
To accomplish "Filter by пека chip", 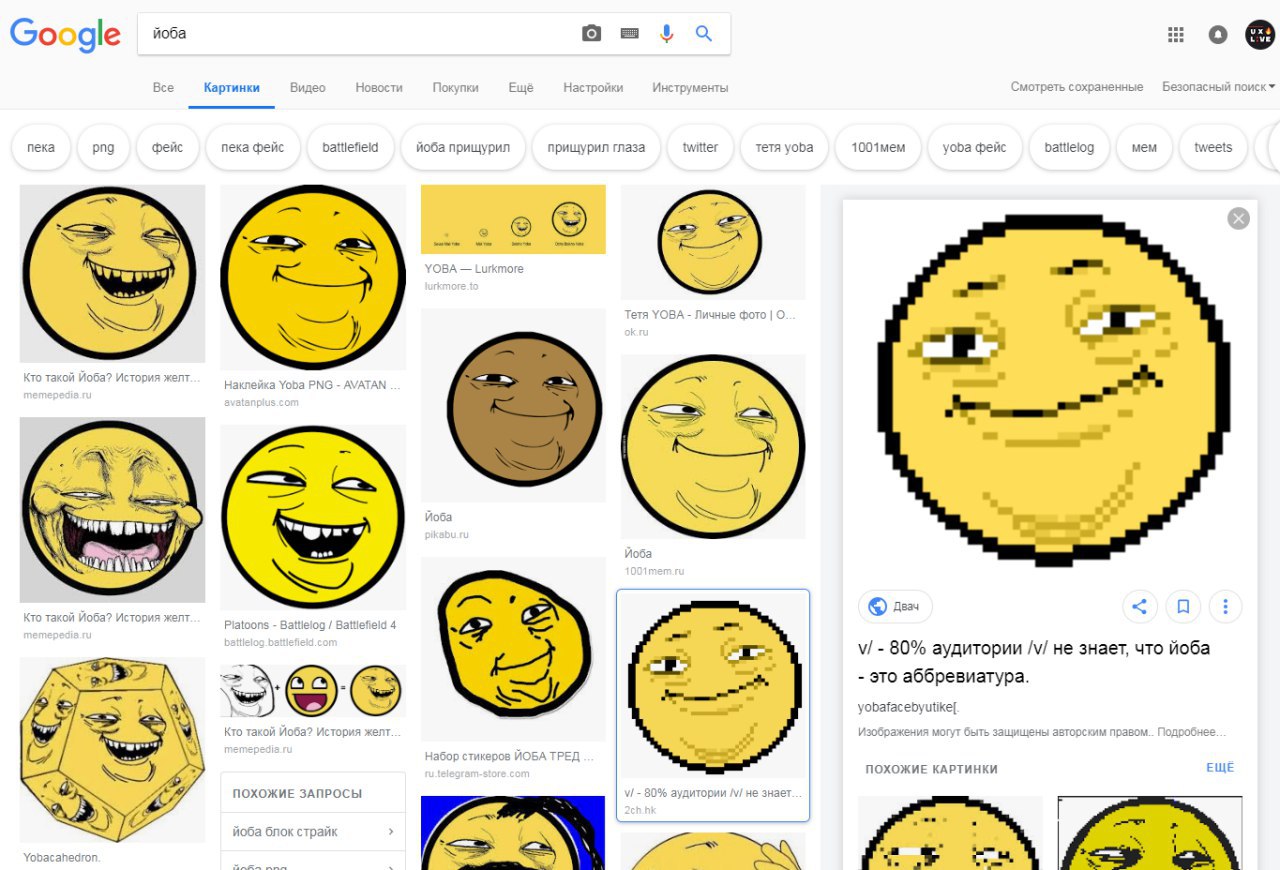I will click(x=41, y=147).
